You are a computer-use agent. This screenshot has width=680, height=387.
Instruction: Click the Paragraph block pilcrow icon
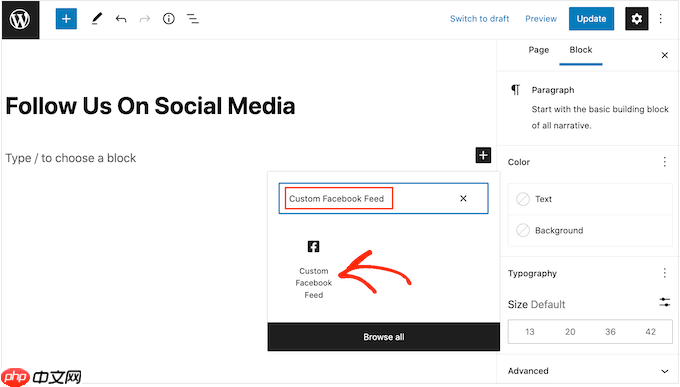[x=515, y=90]
